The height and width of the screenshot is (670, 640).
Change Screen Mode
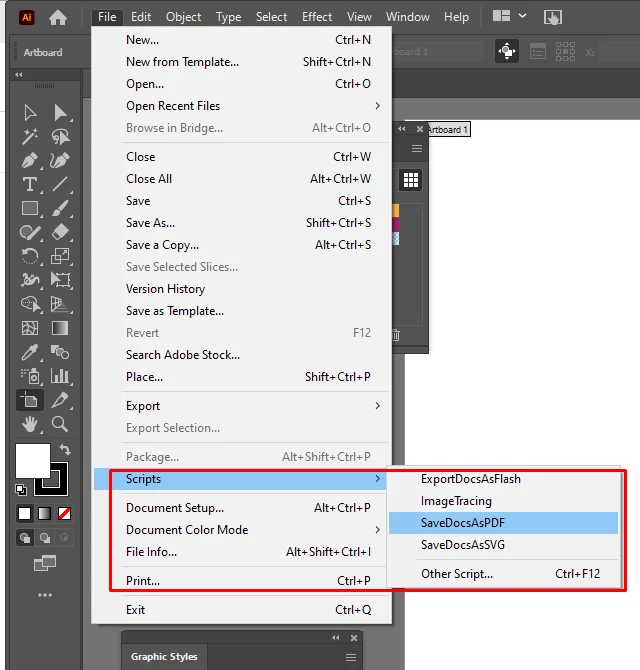45,563
